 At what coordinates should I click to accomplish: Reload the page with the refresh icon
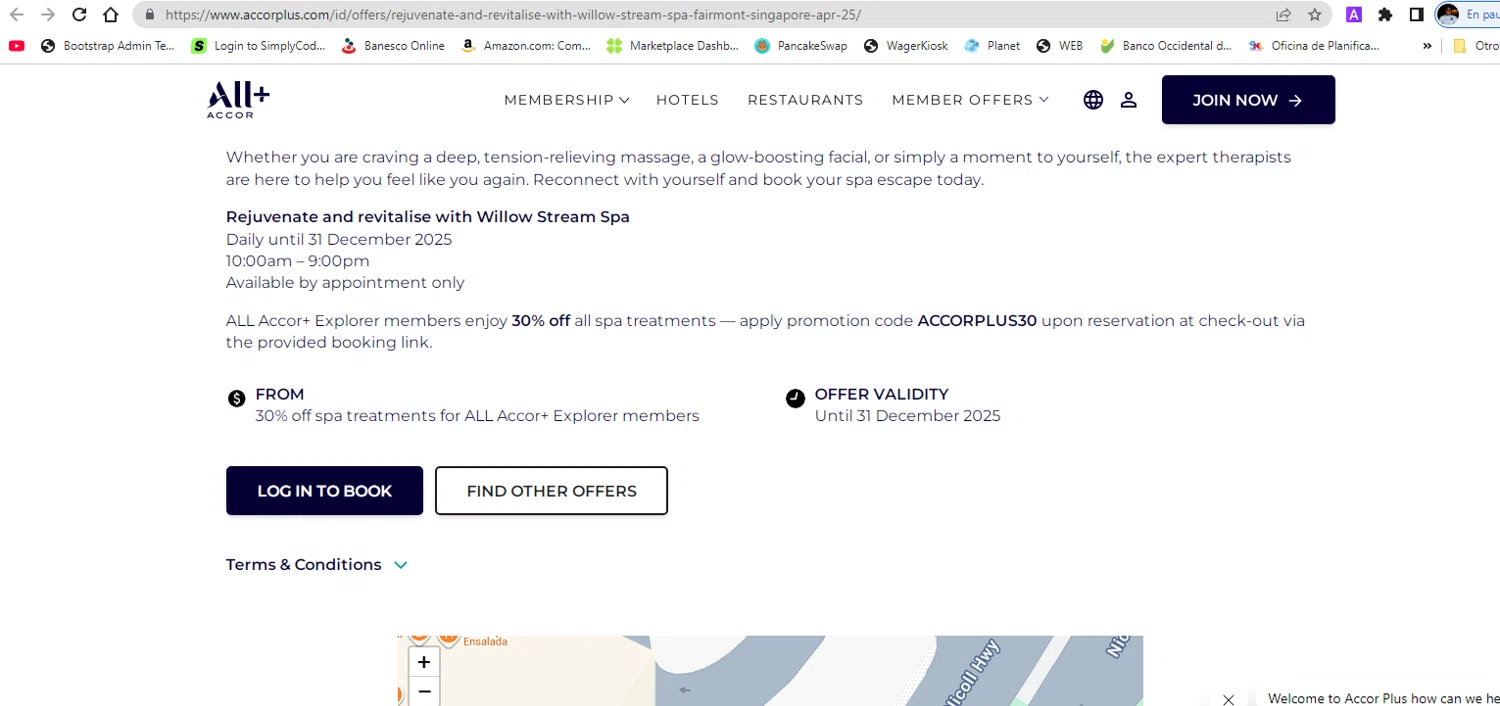click(80, 15)
